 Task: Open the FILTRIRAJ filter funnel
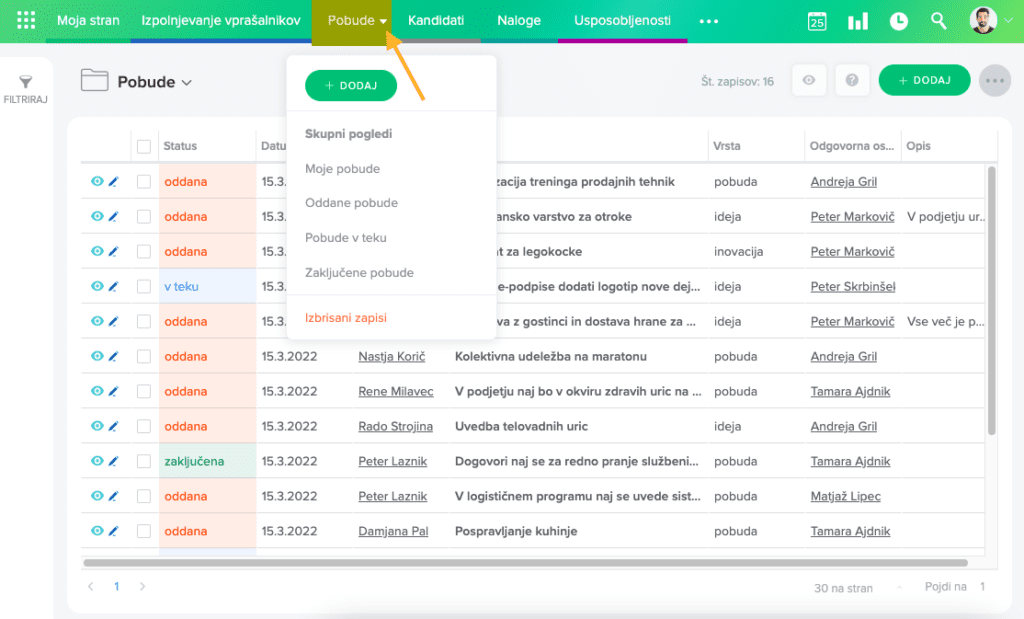(26, 88)
